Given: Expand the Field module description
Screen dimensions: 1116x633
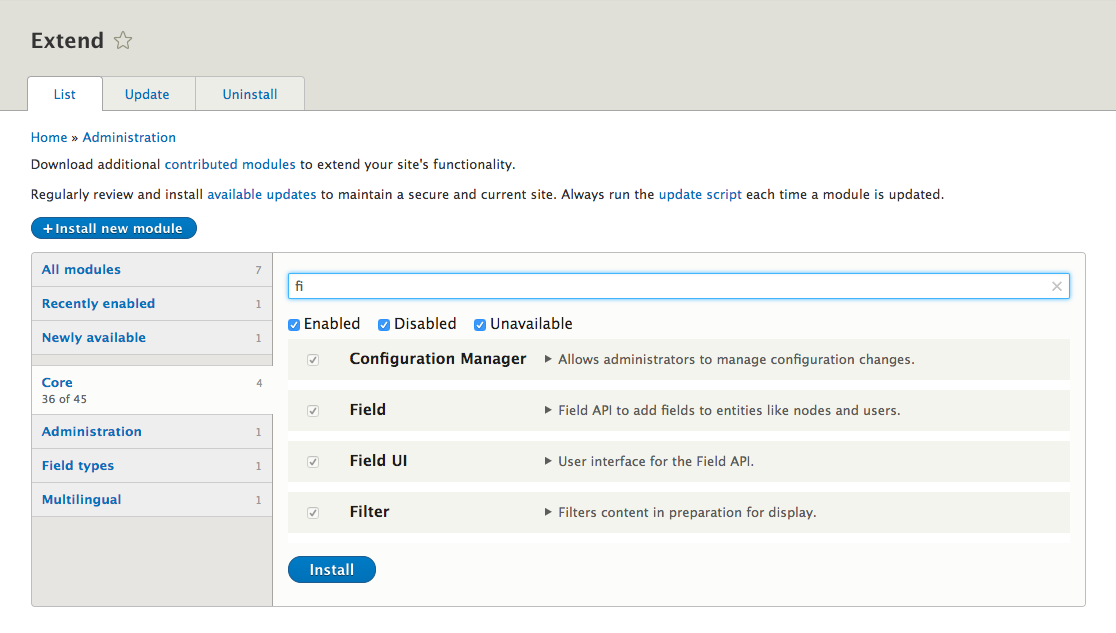Looking at the screenshot, I should (548, 410).
